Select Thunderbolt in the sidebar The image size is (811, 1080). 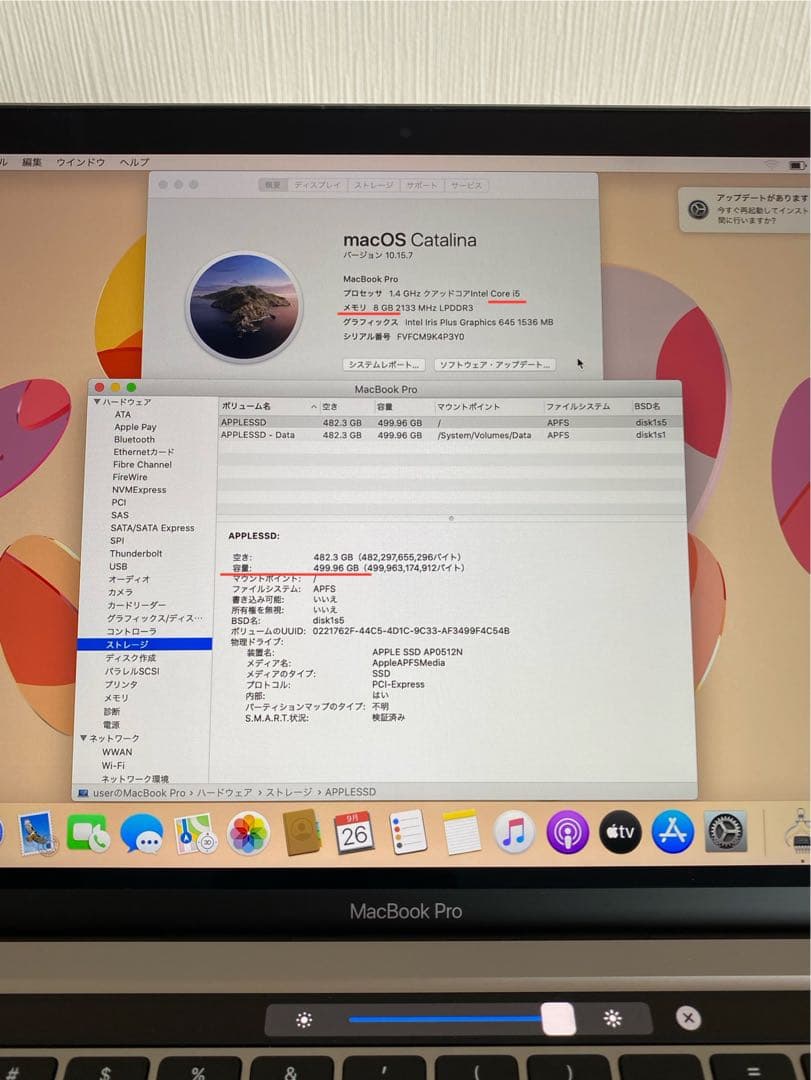point(136,553)
